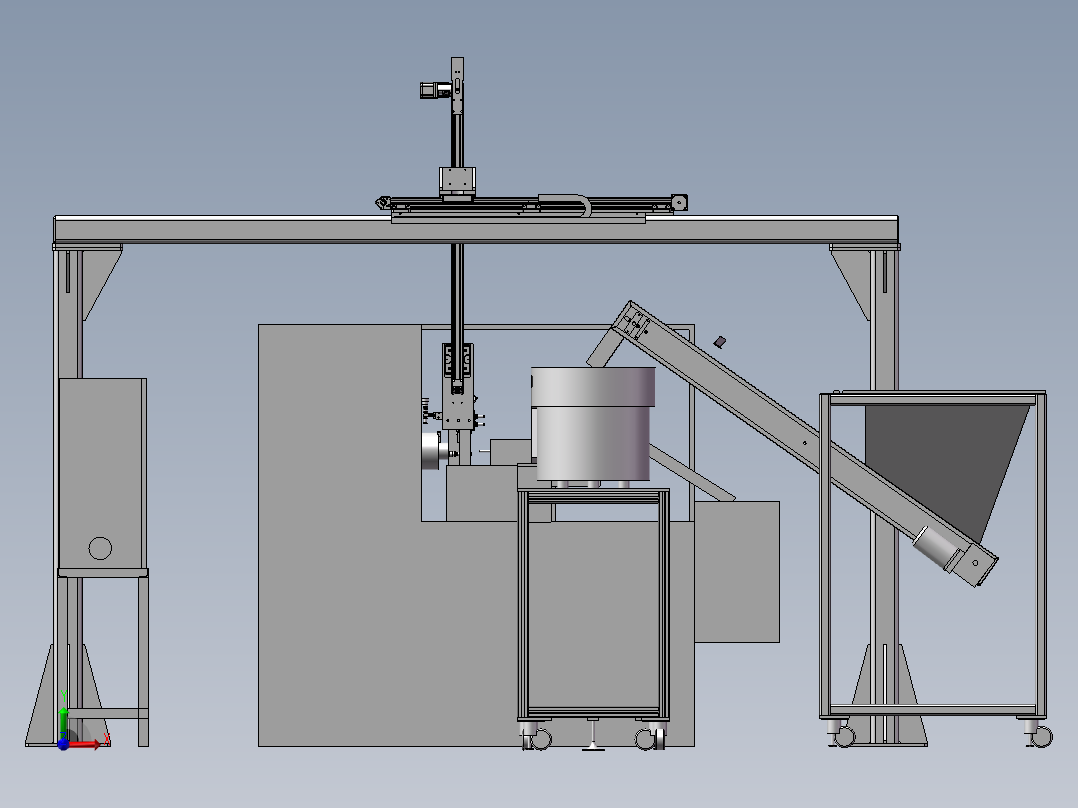Image resolution: width=1078 pixels, height=808 pixels.
Task: Select the left caster of the feeder stand
Action: 536,737
